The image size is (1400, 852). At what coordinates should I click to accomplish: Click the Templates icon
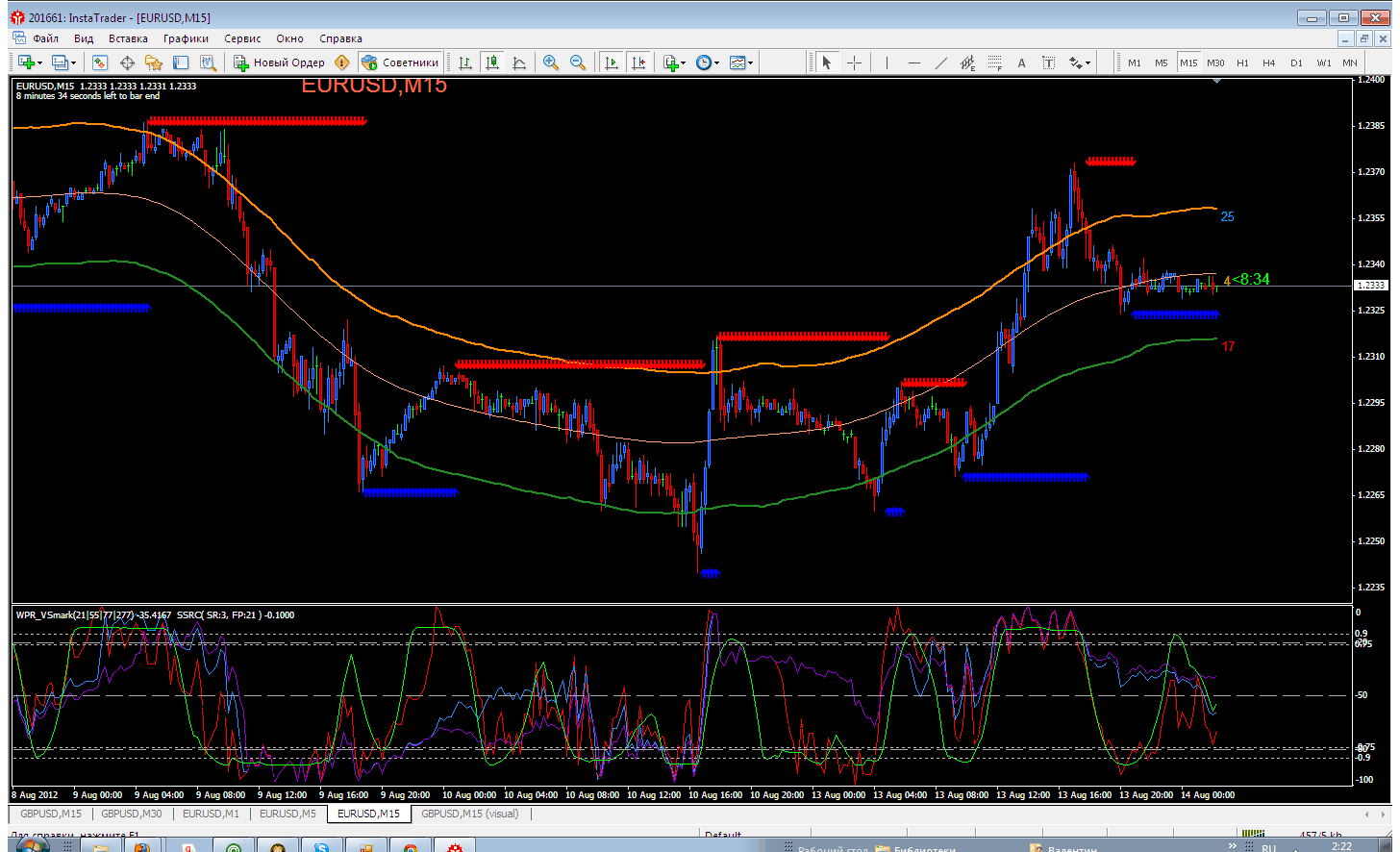click(737, 63)
